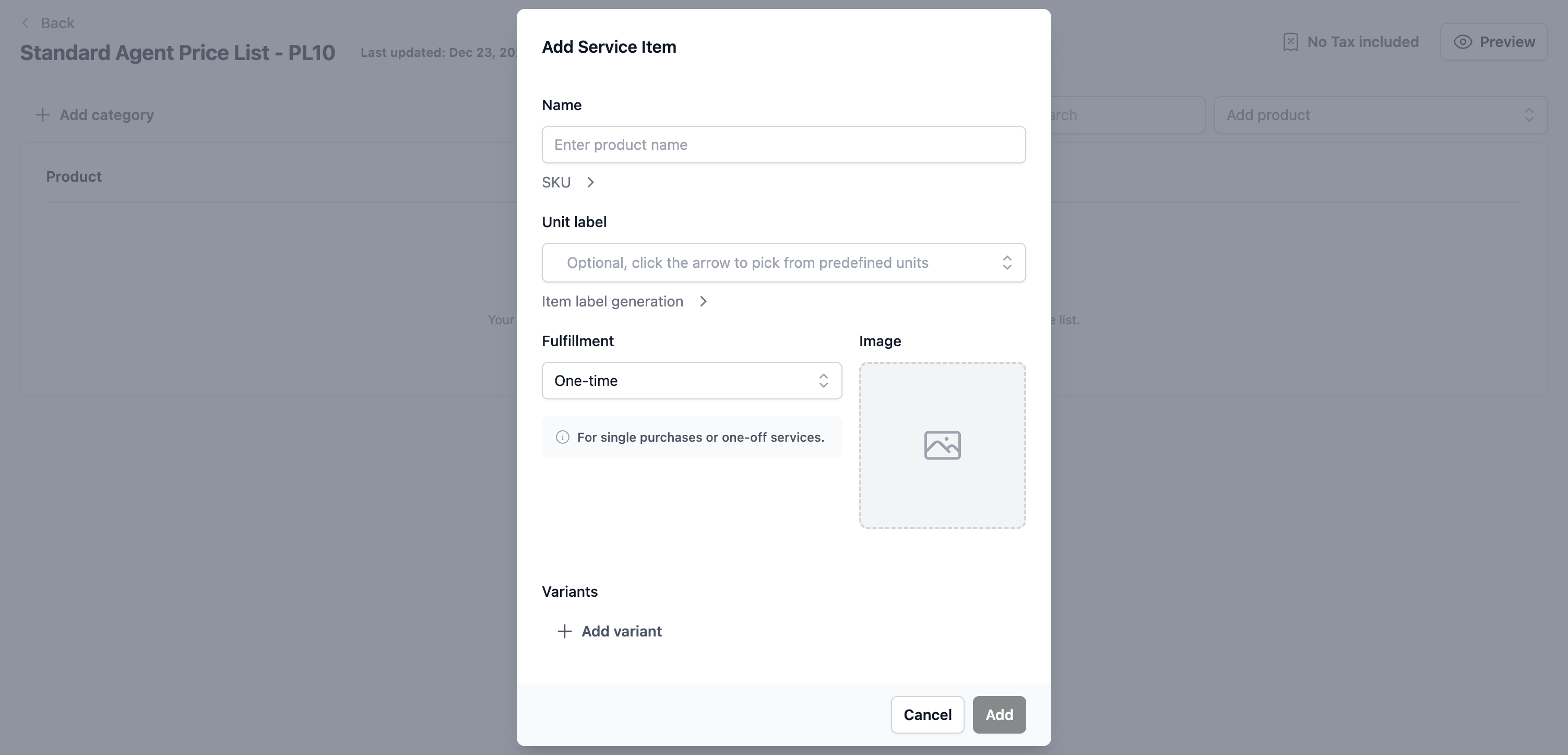The width and height of the screenshot is (1568, 755).
Task: Open the Fulfillment One-time dropdown
Action: 692,381
